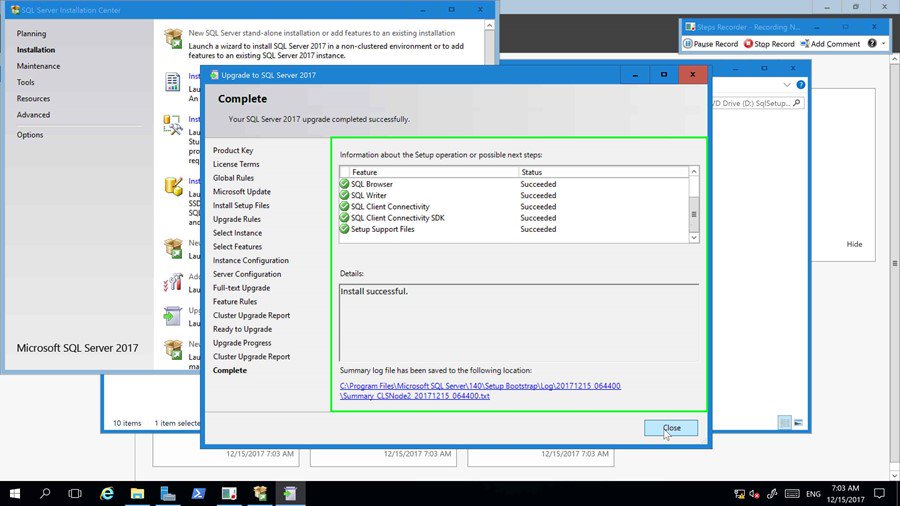Open the Steps Recorder help icon
900x506 pixels.
point(872,44)
